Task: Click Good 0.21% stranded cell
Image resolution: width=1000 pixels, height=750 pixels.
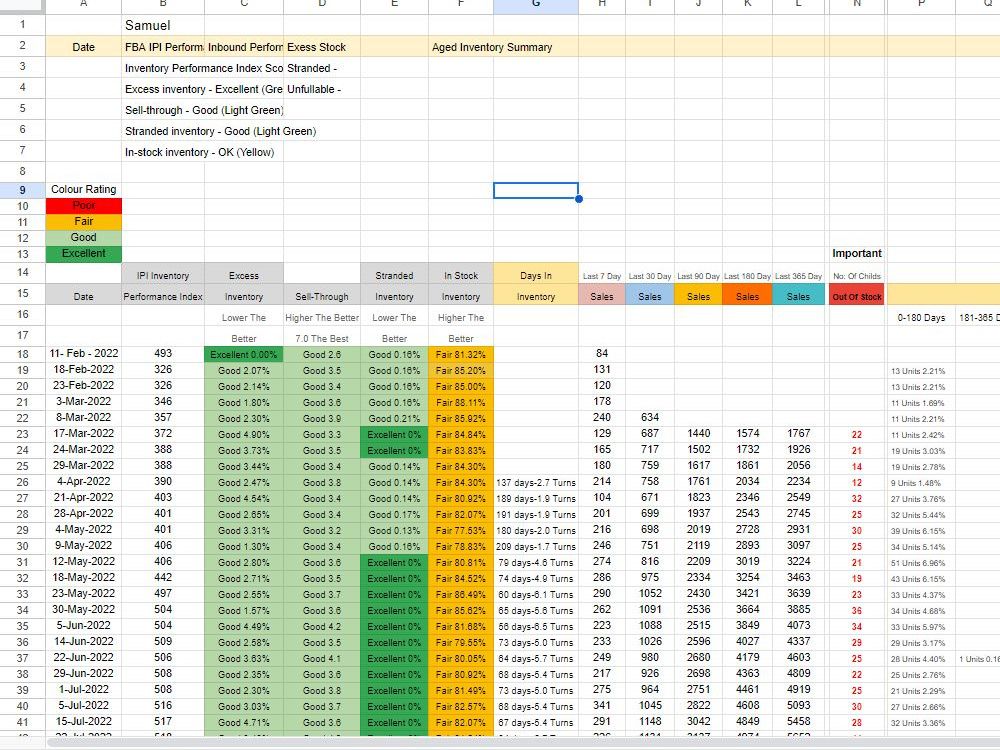Action: coord(394,418)
